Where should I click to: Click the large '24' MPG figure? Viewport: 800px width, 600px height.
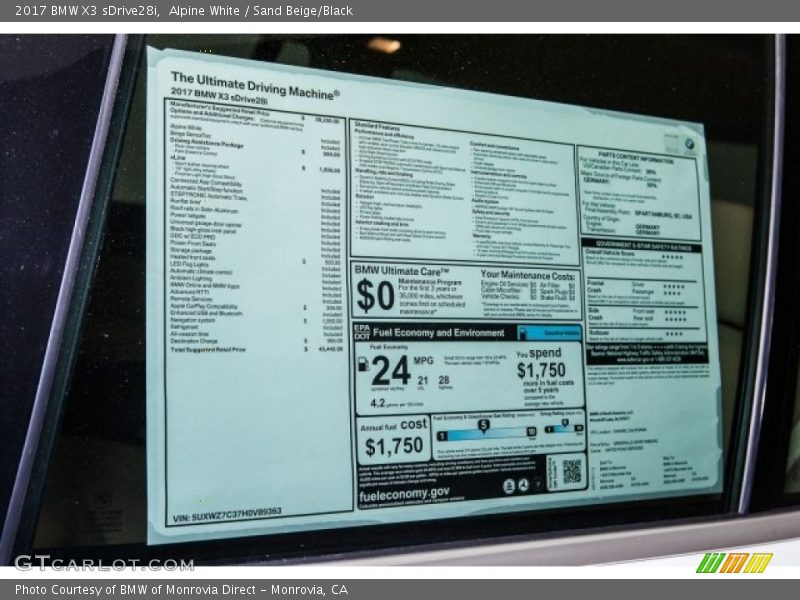pos(391,371)
